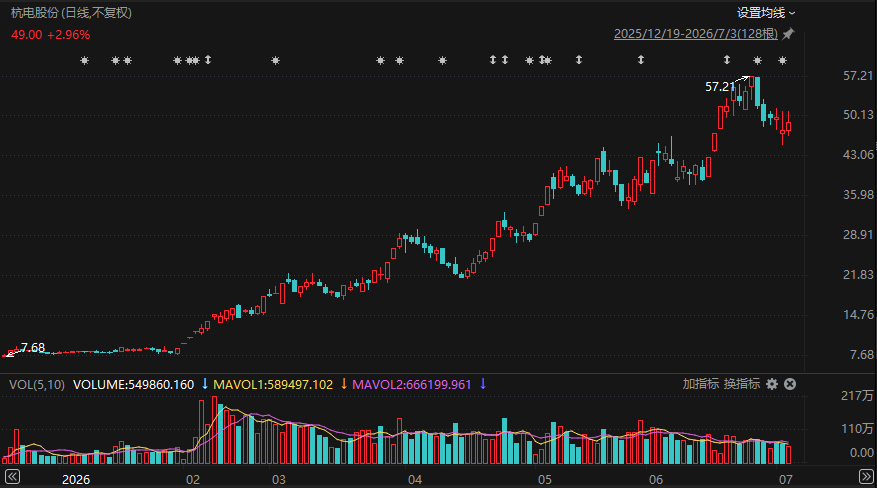
Task: Click the MAVOL1:589497.102 readout
Action: (273, 385)
